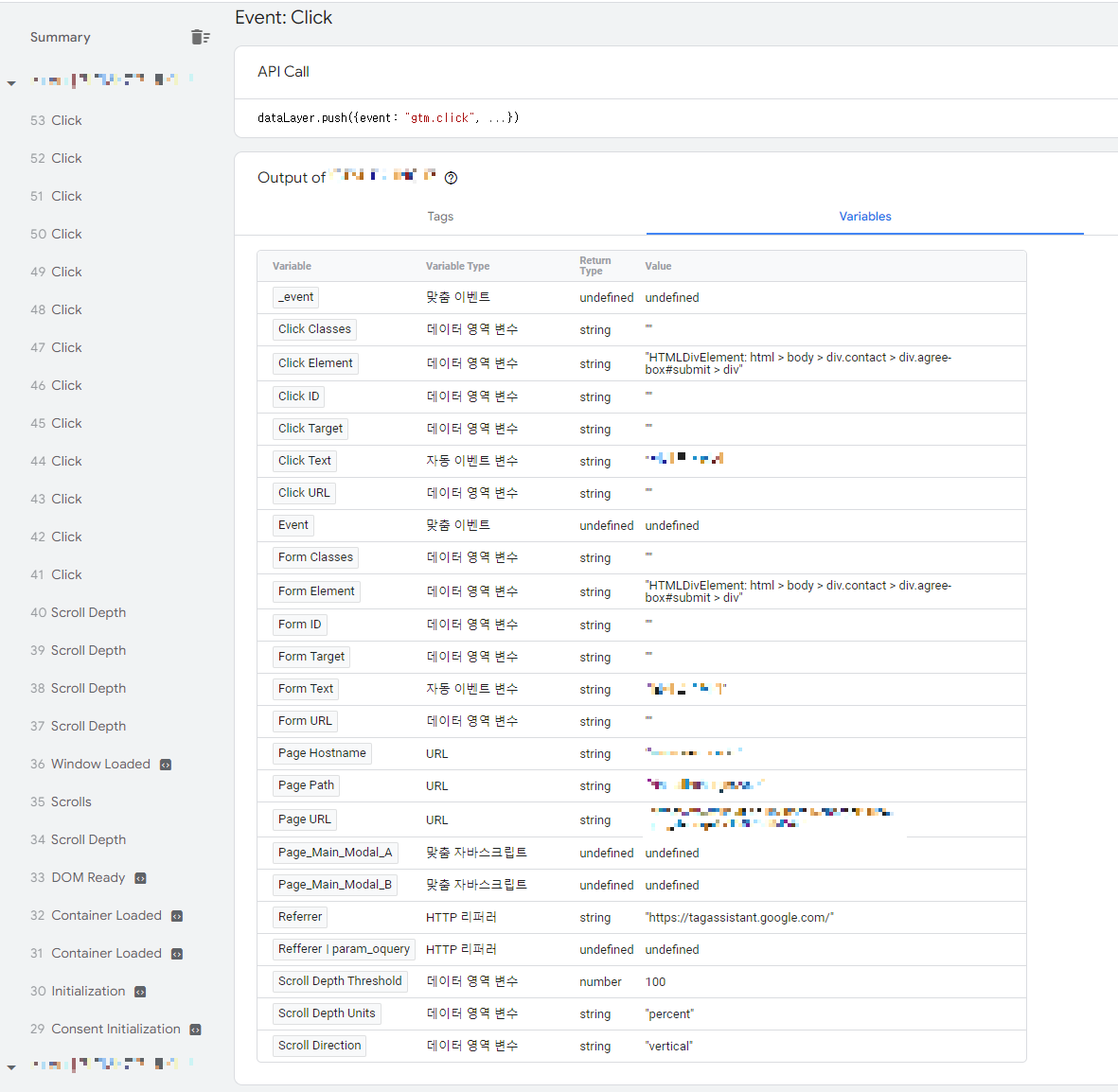Select event 42 Click
The height and width of the screenshot is (1092, 1118).
pyautogui.click(x=57, y=536)
